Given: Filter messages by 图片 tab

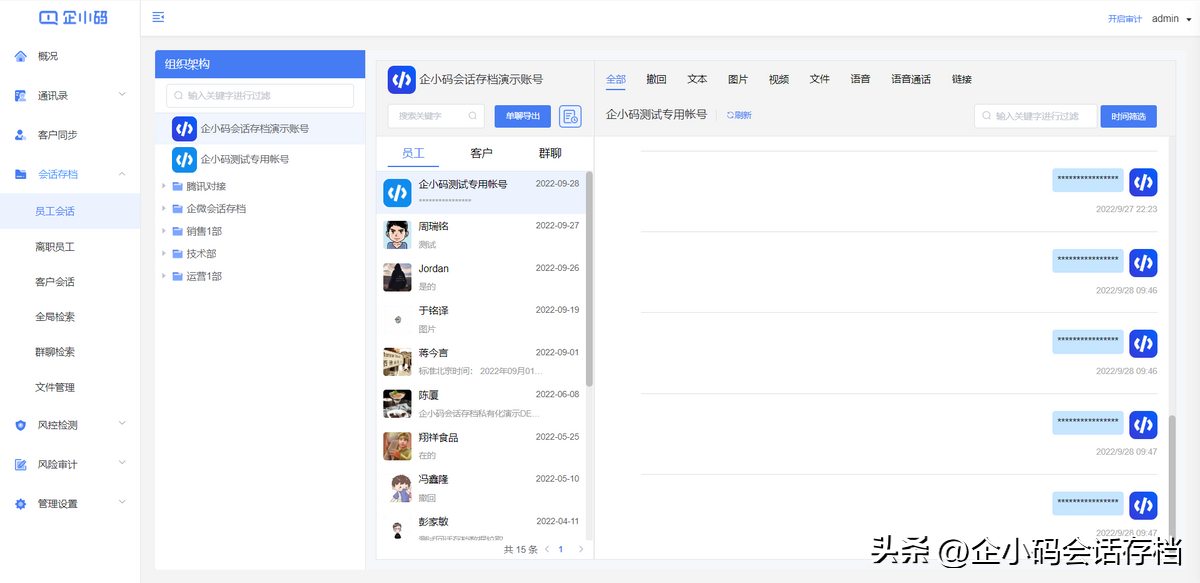Looking at the screenshot, I should 738,79.
